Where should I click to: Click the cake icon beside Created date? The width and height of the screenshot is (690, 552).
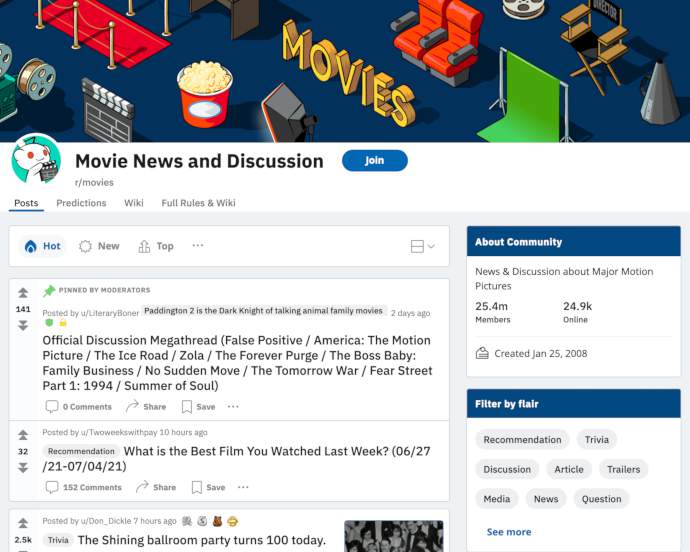[x=482, y=353]
